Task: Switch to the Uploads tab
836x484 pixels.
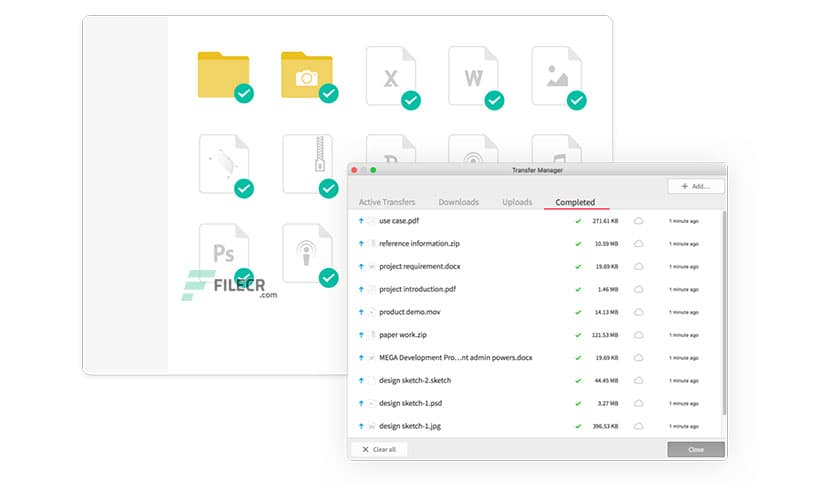Action: (x=517, y=202)
